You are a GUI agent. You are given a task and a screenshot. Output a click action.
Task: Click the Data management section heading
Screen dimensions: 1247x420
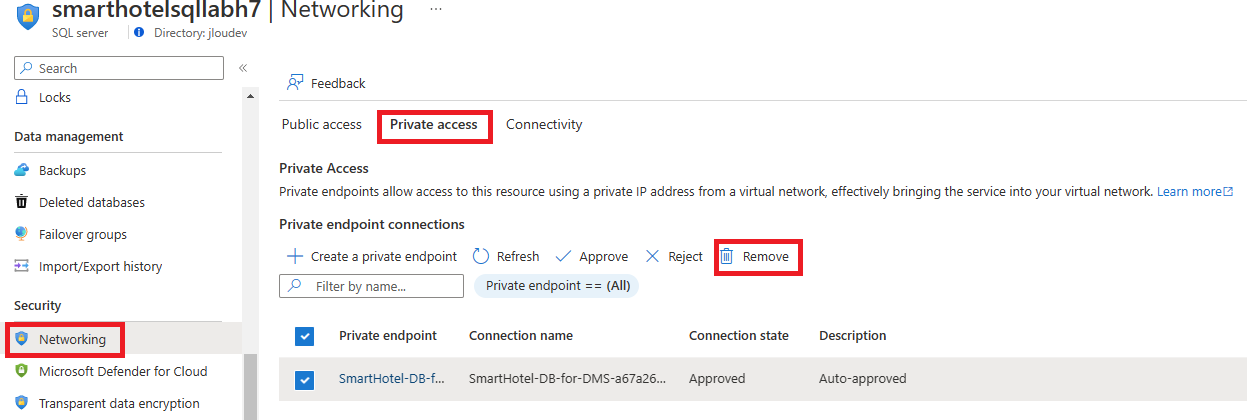pos(69,137)
